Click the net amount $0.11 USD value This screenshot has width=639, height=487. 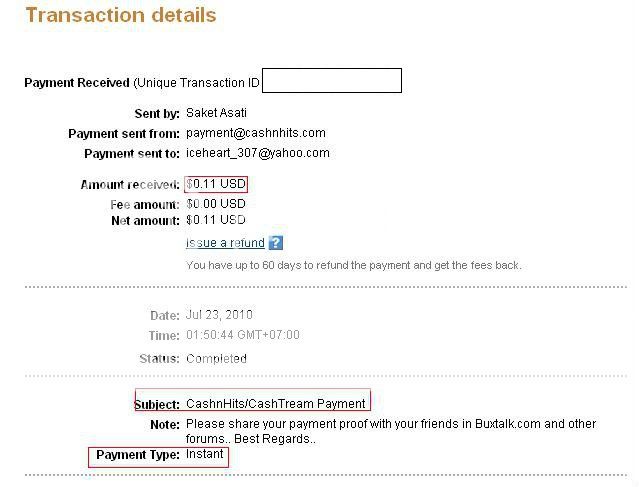click(216, 220)
